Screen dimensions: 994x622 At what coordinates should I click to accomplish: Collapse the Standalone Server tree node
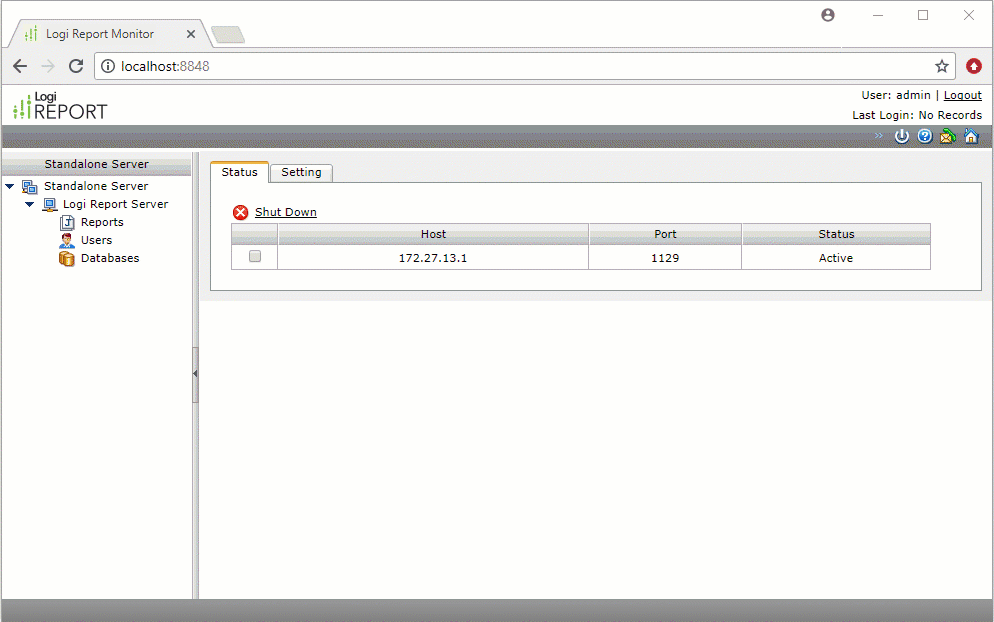coord(9,186)
